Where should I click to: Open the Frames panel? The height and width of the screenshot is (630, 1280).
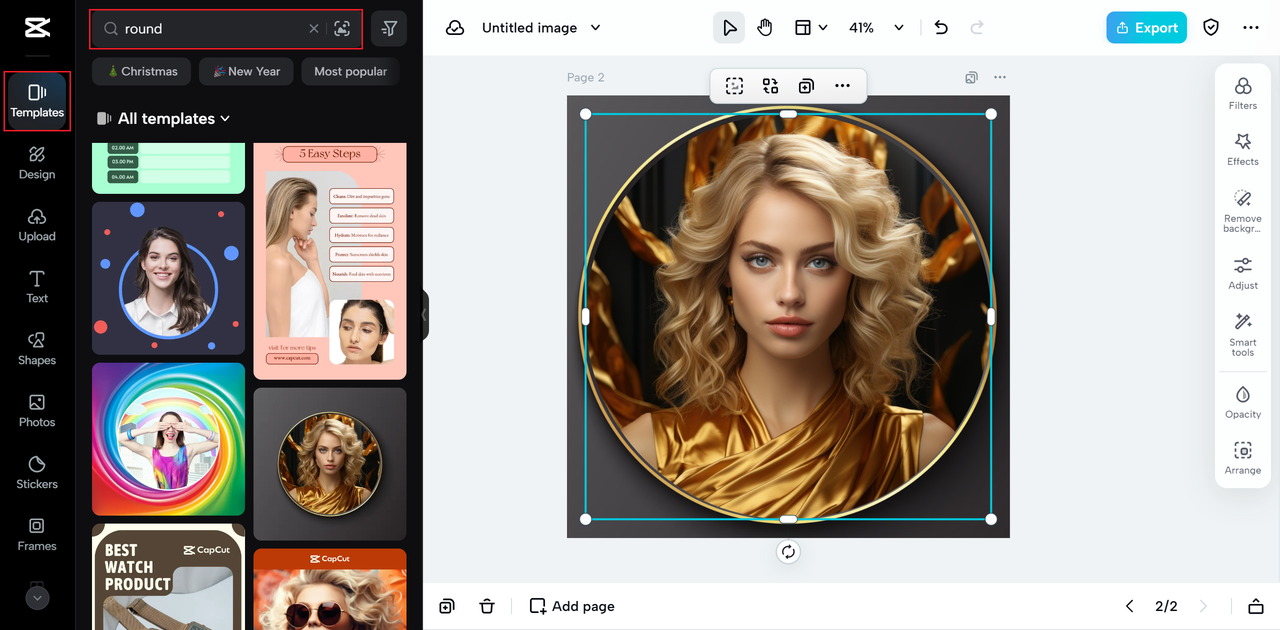37,535
